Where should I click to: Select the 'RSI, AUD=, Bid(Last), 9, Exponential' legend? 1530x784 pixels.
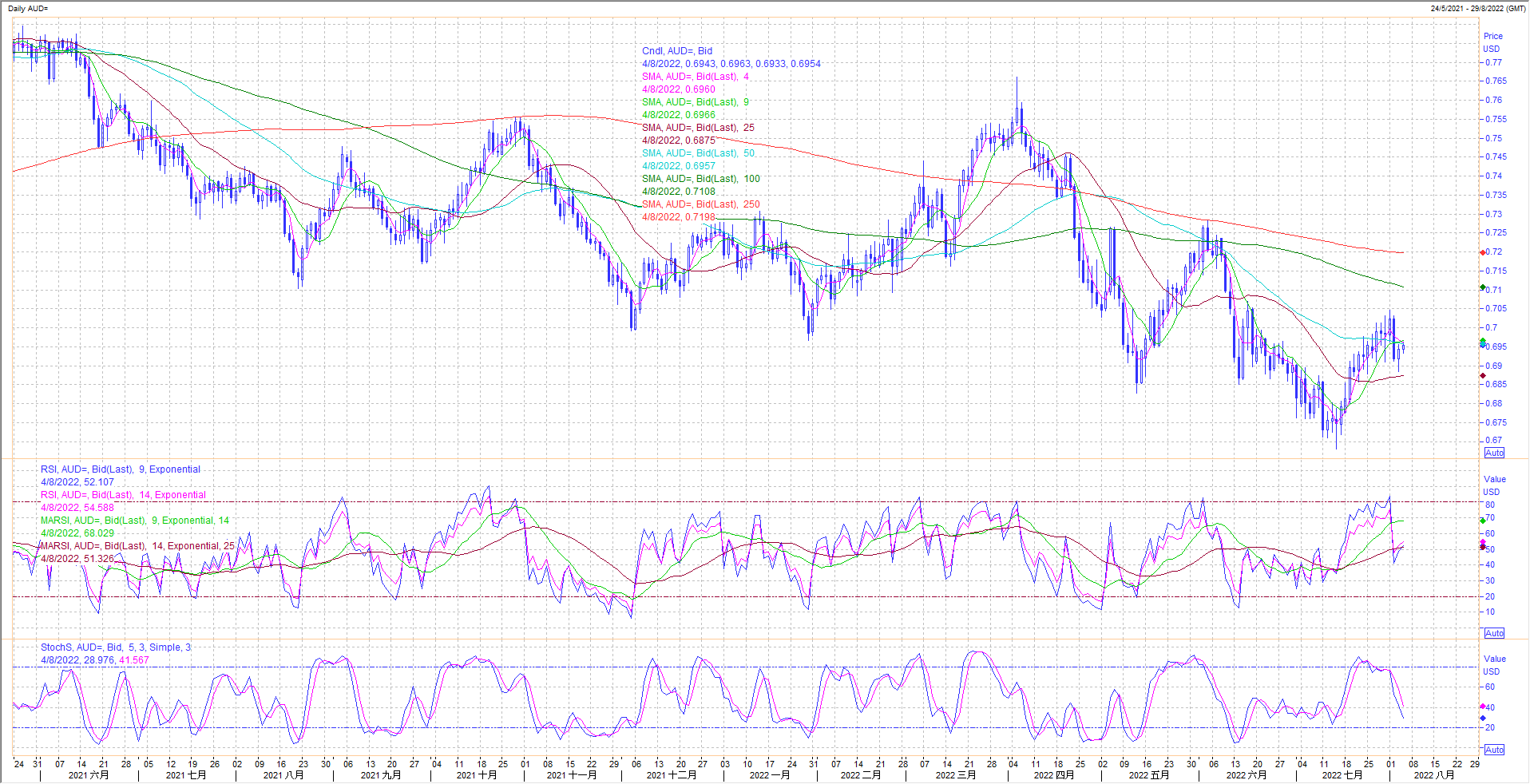point(121,469)
